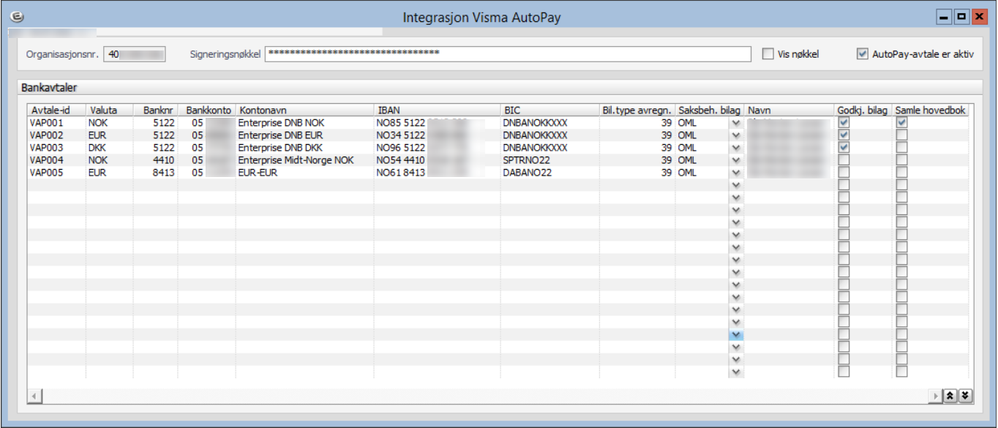Screen dimensions: 998x428
Task: Select the VAP005 agreement cell
Action: [x=57, y=172]
